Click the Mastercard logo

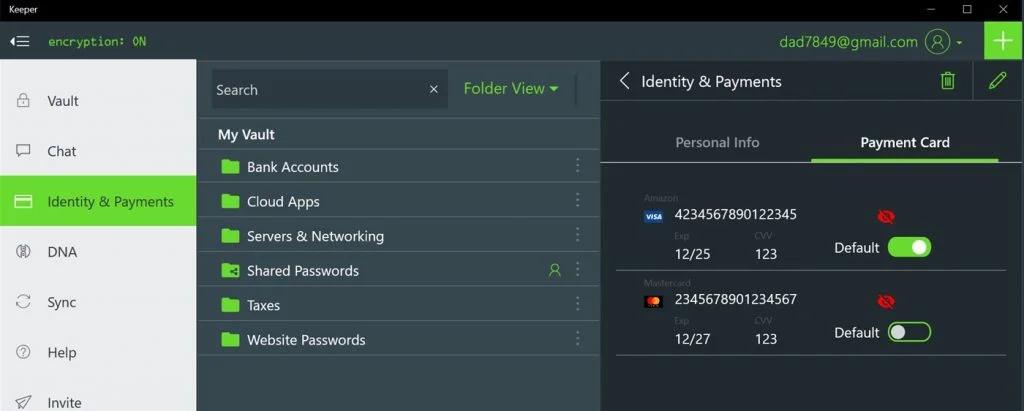(653, 302)
